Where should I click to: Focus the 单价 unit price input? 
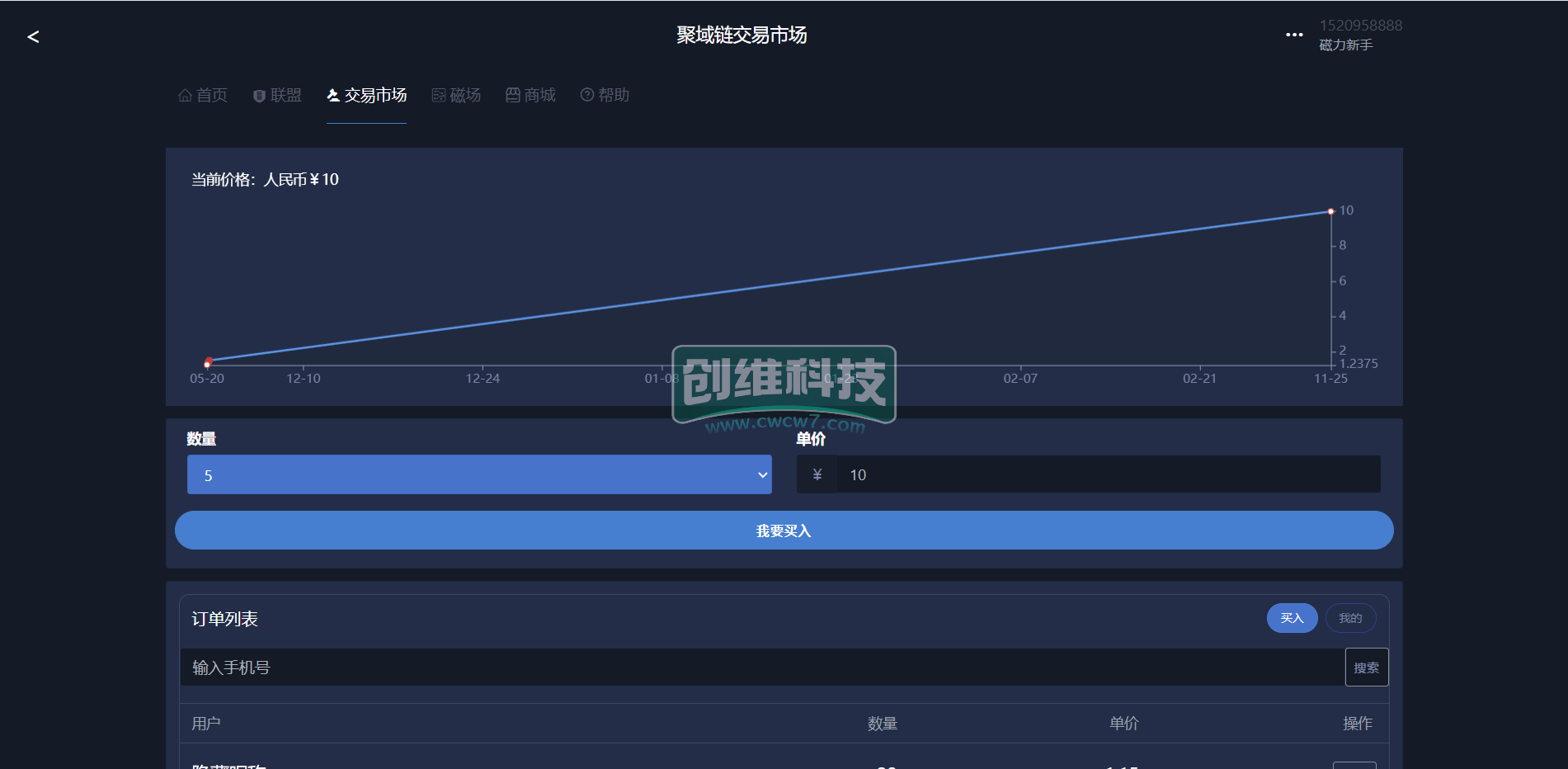click(1107, 475)
